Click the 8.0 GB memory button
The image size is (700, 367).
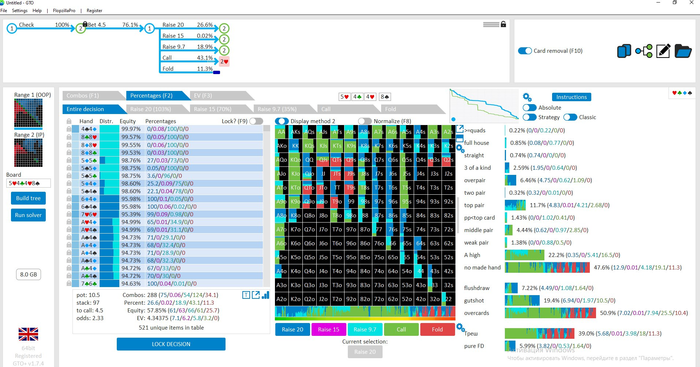coord(29,274)
